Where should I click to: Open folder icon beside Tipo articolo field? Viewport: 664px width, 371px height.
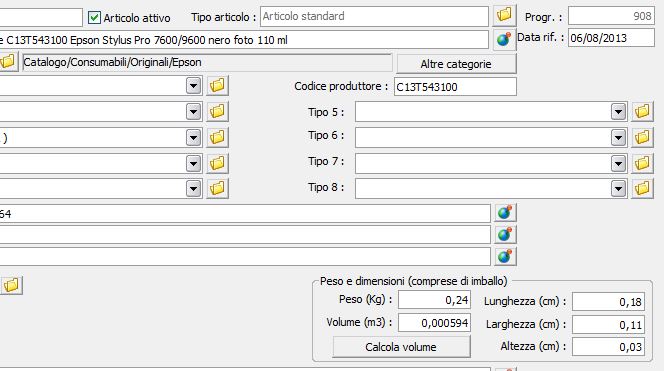point(504,16)
